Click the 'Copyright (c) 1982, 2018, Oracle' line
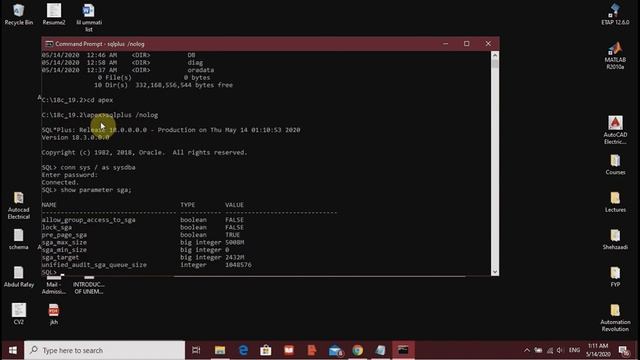640x360 pixels. [144, 153]
